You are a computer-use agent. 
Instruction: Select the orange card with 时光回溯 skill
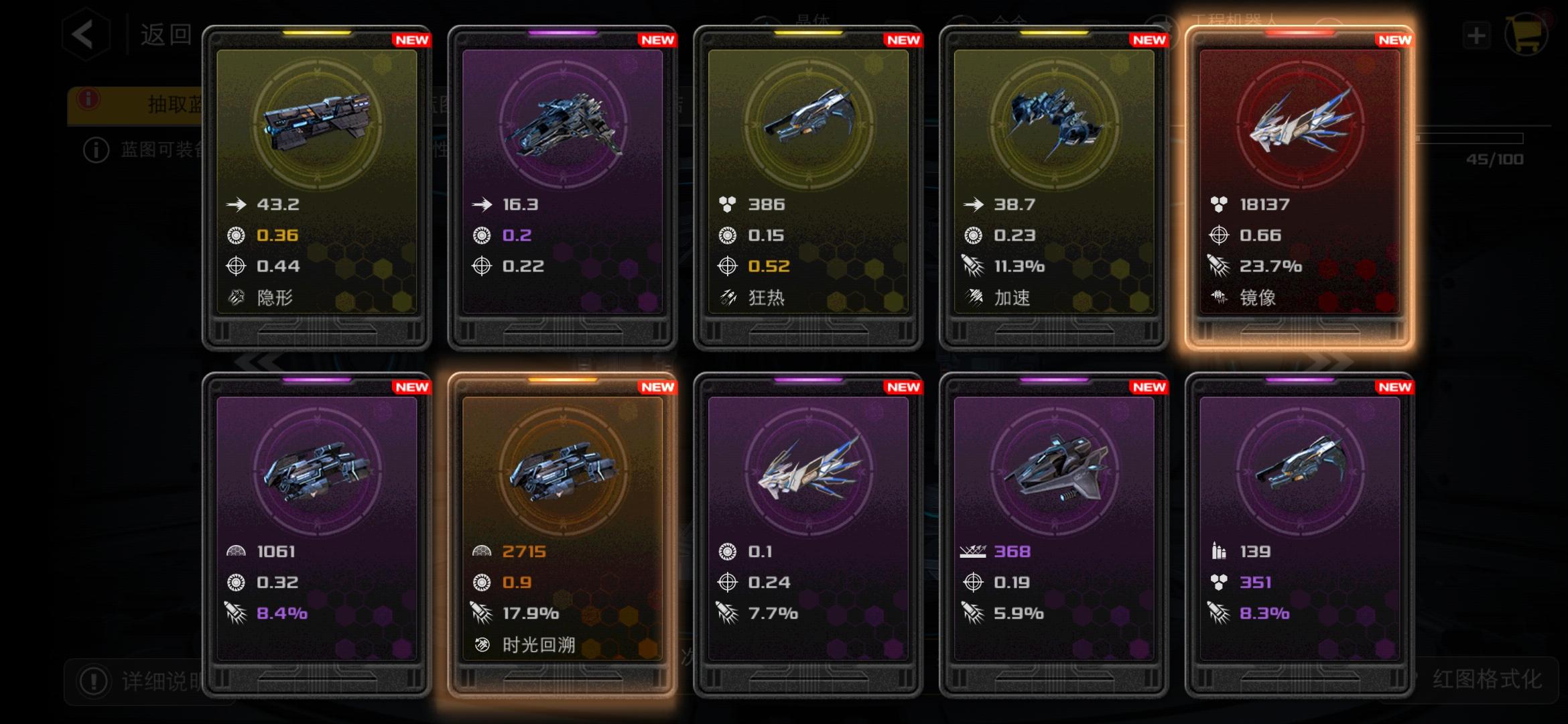coord(562,534)
